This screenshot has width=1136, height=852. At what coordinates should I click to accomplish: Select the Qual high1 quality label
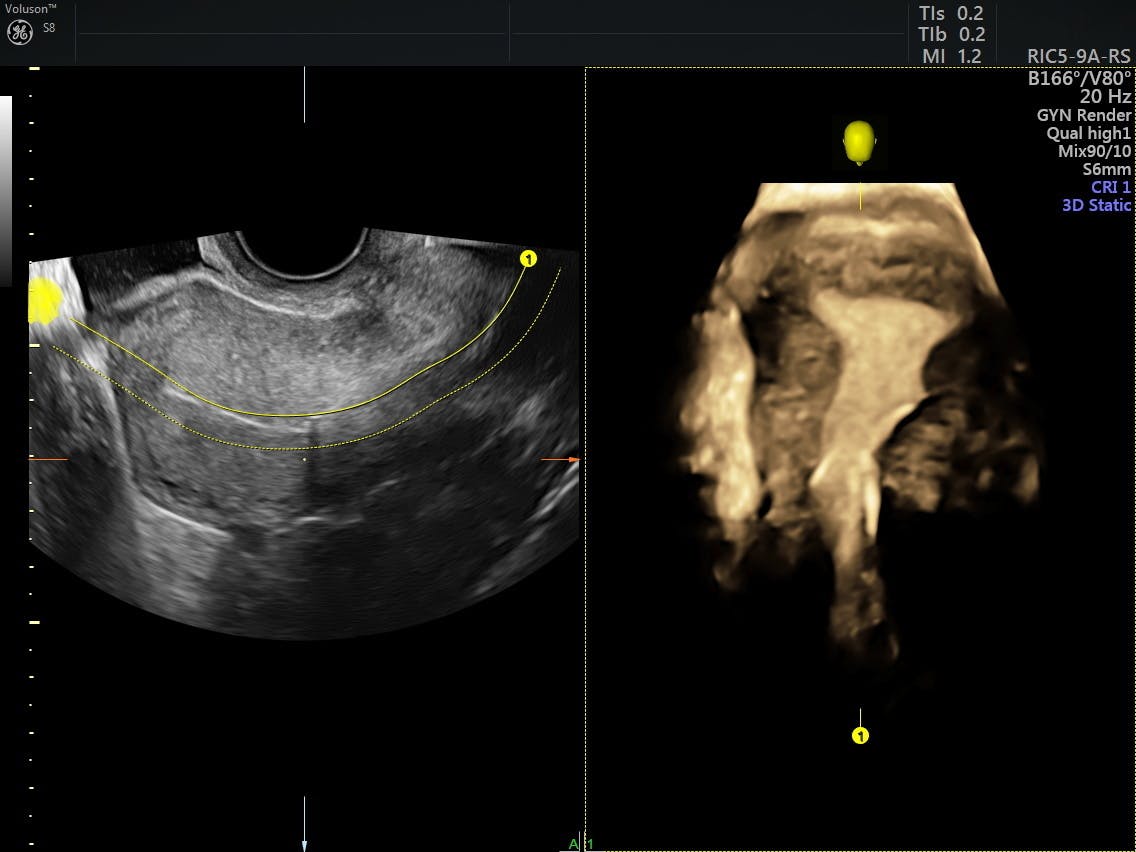(x=1089, y=133)
